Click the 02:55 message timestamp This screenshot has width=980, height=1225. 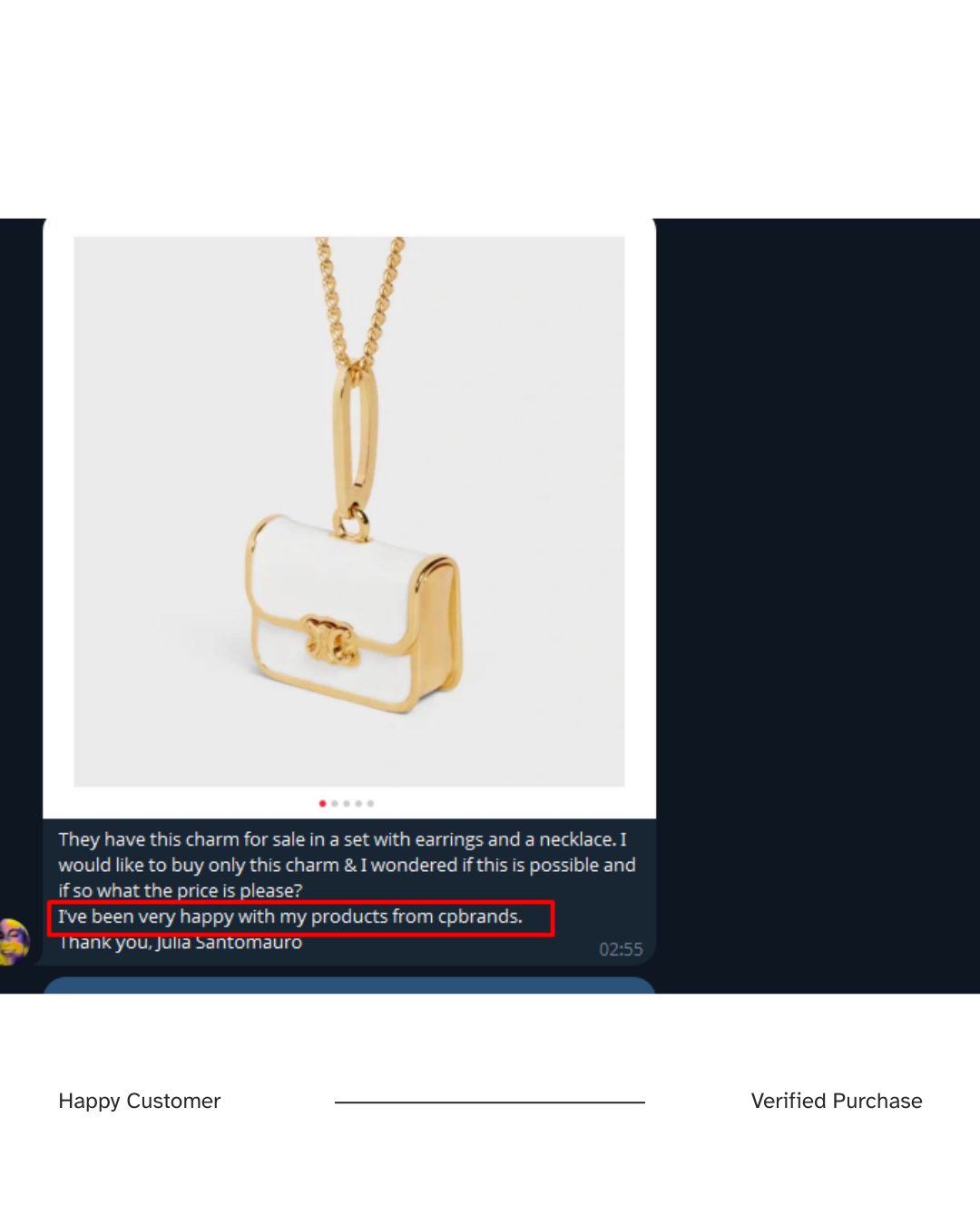click(x=621, y=949)
